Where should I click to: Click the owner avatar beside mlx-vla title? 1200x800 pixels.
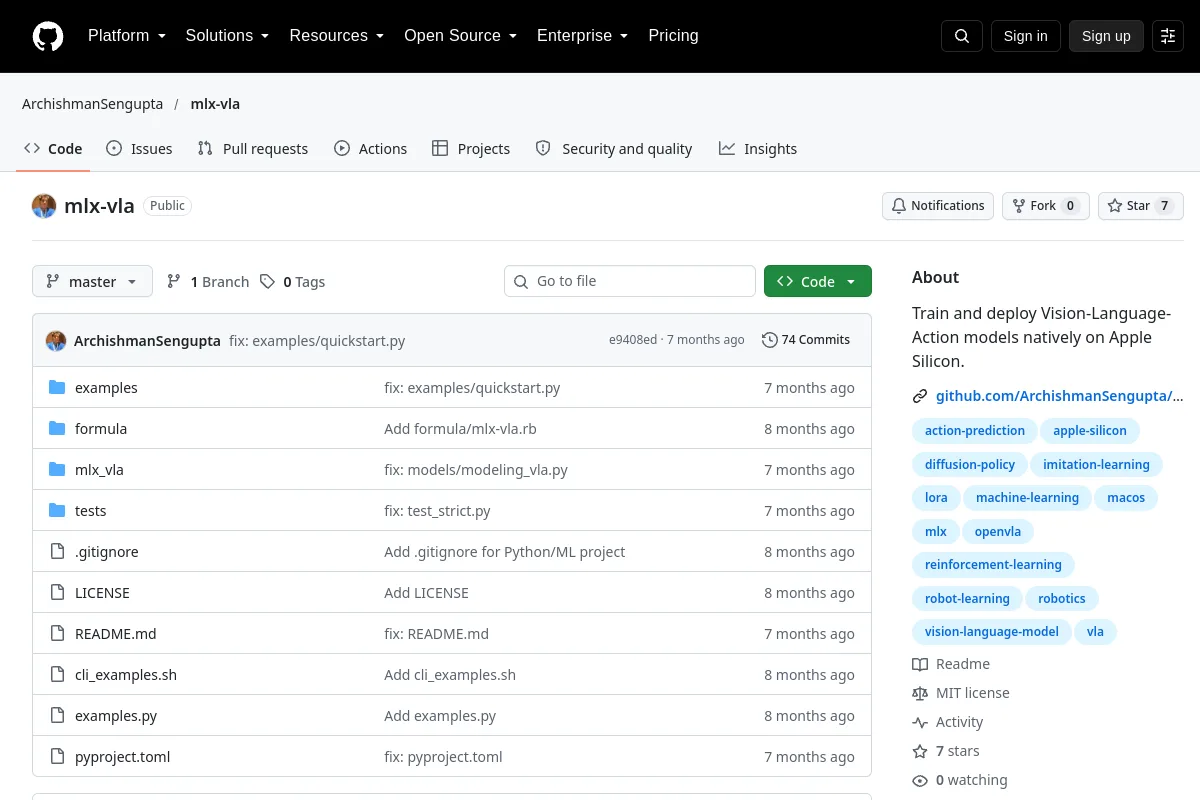(44, 206)
